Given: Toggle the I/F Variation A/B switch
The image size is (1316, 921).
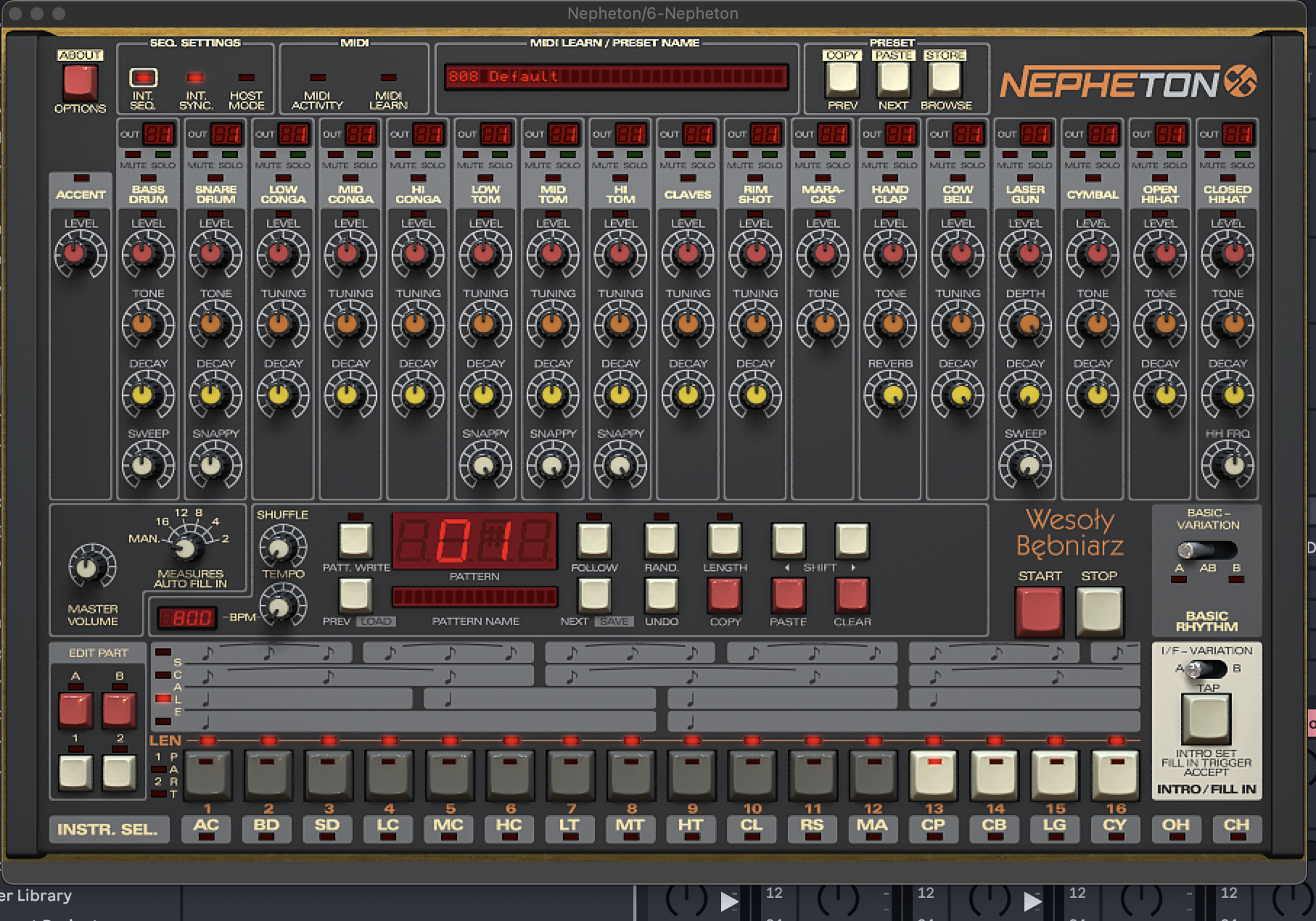Looking at the screenshot, I should point(1206,669).
